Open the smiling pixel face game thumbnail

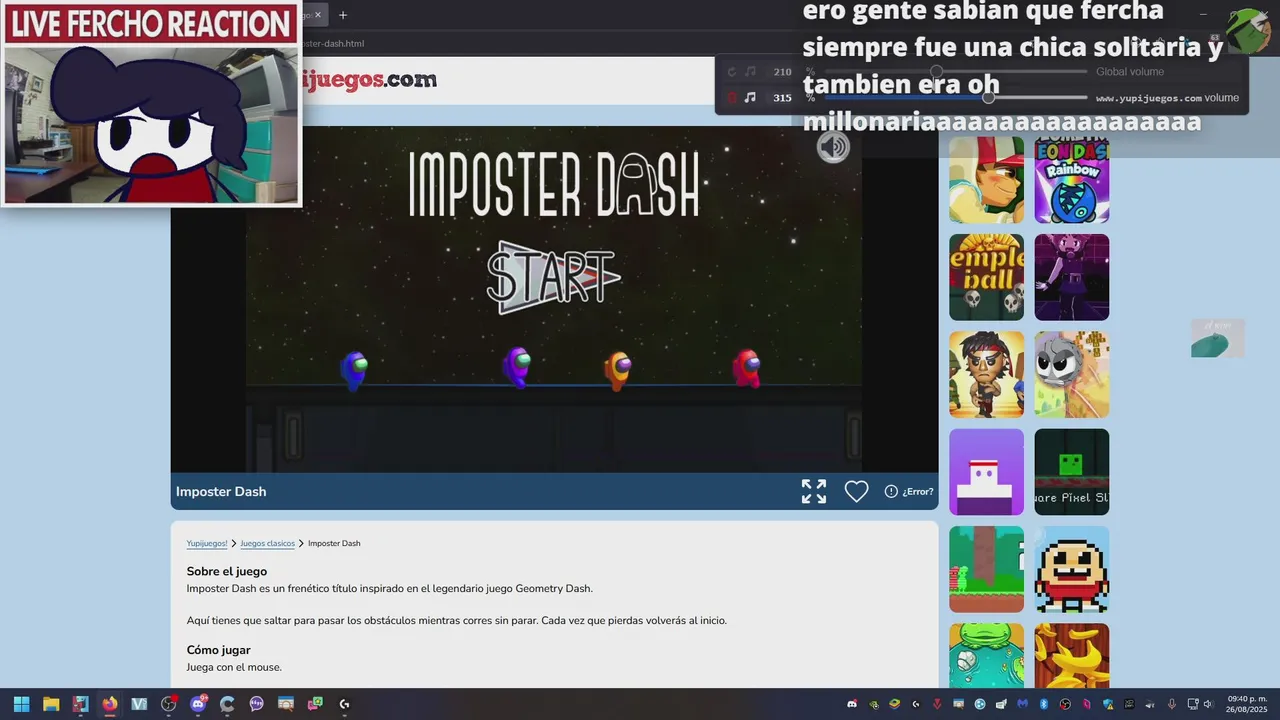pyautogui.click(x=1072, y=569)
